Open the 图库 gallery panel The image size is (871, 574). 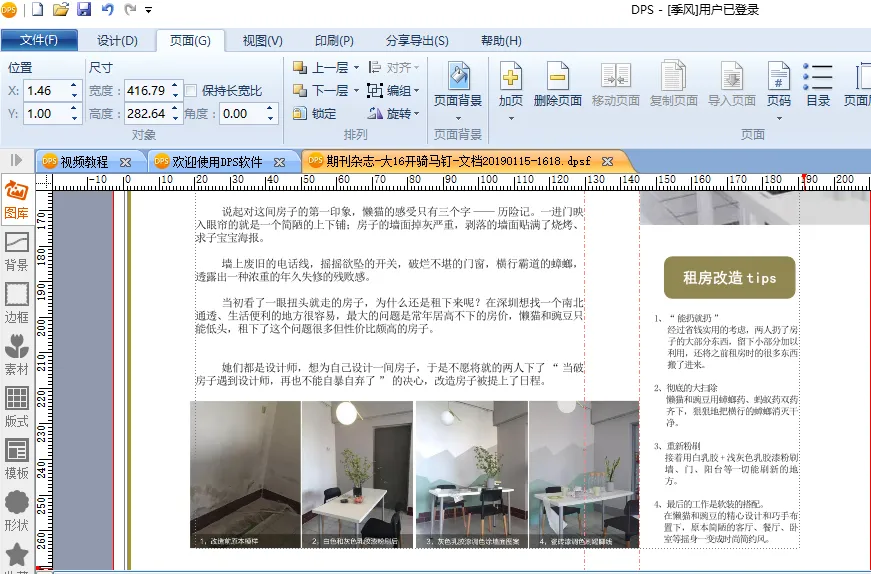[x=16, y=198]
